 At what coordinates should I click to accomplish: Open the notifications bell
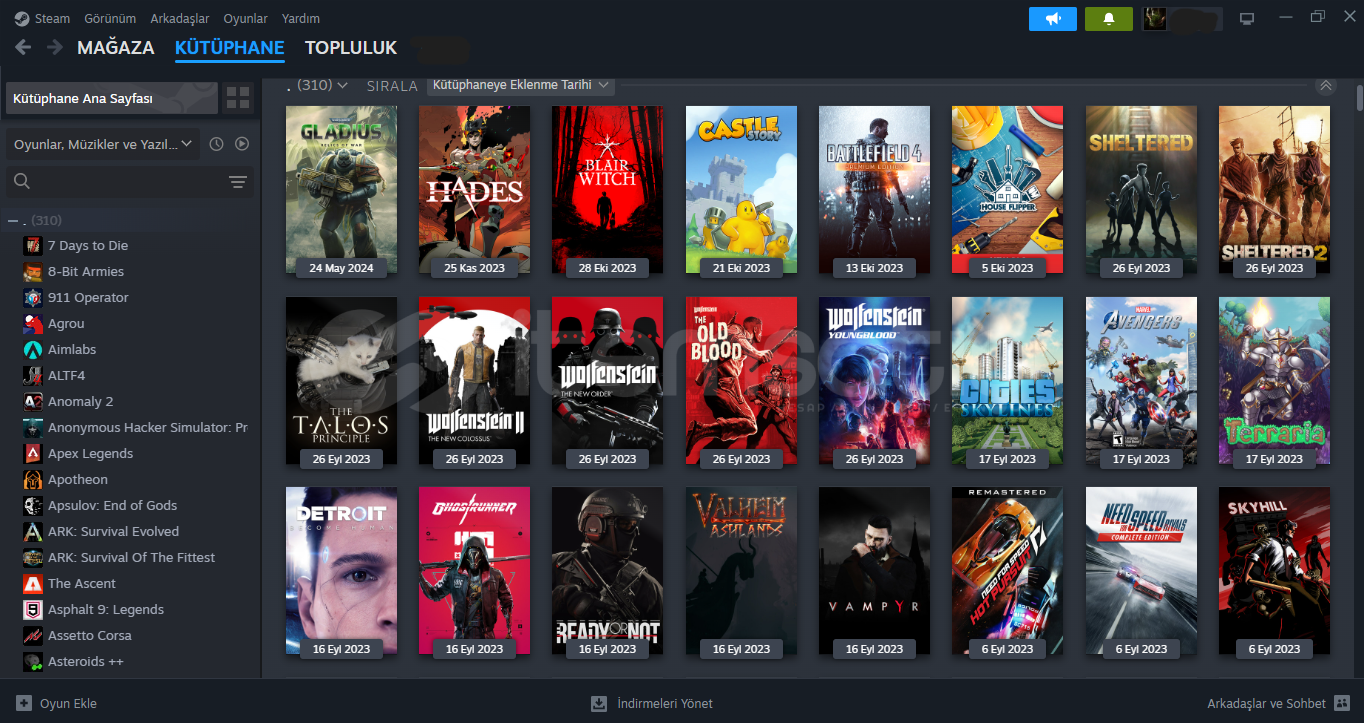tap(1108, 19)
